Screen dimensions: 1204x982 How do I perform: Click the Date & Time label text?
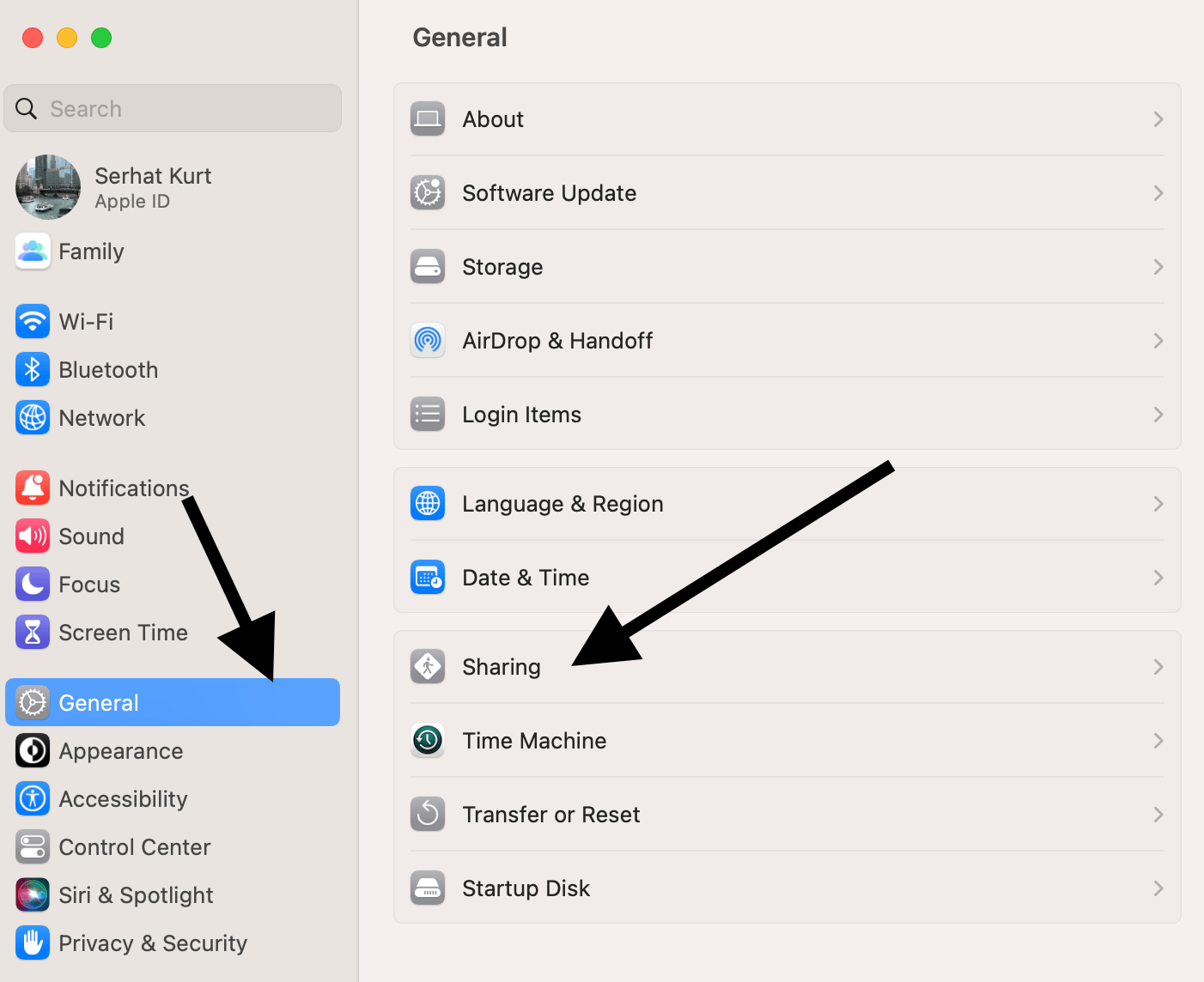click(526, 578)
